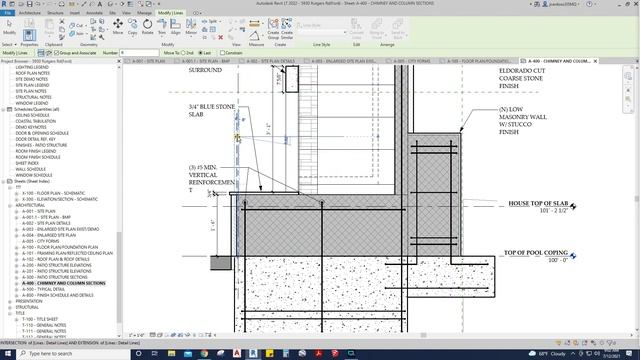Click the red Delete X icon

[x=220, y=37]
